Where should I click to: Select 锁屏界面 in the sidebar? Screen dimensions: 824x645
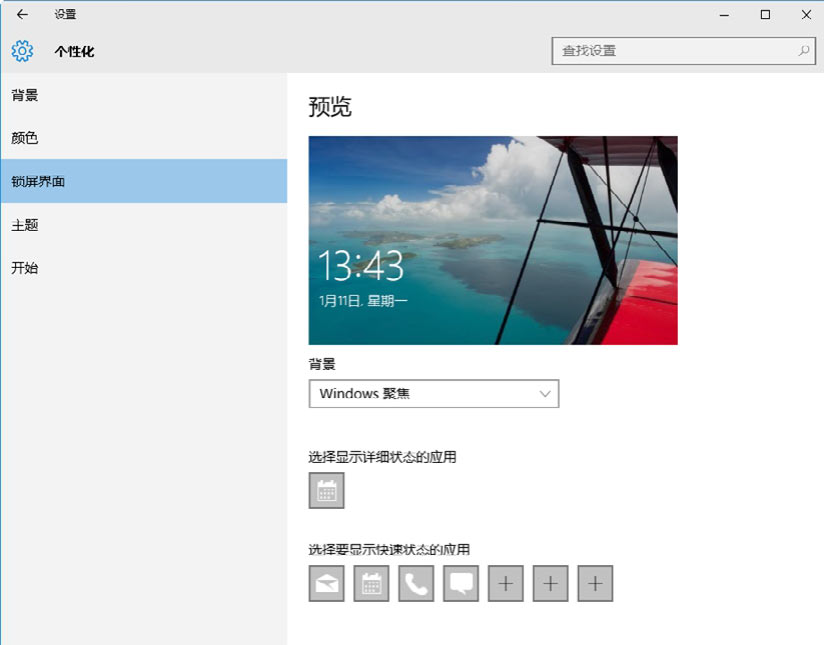pos(39,182)
